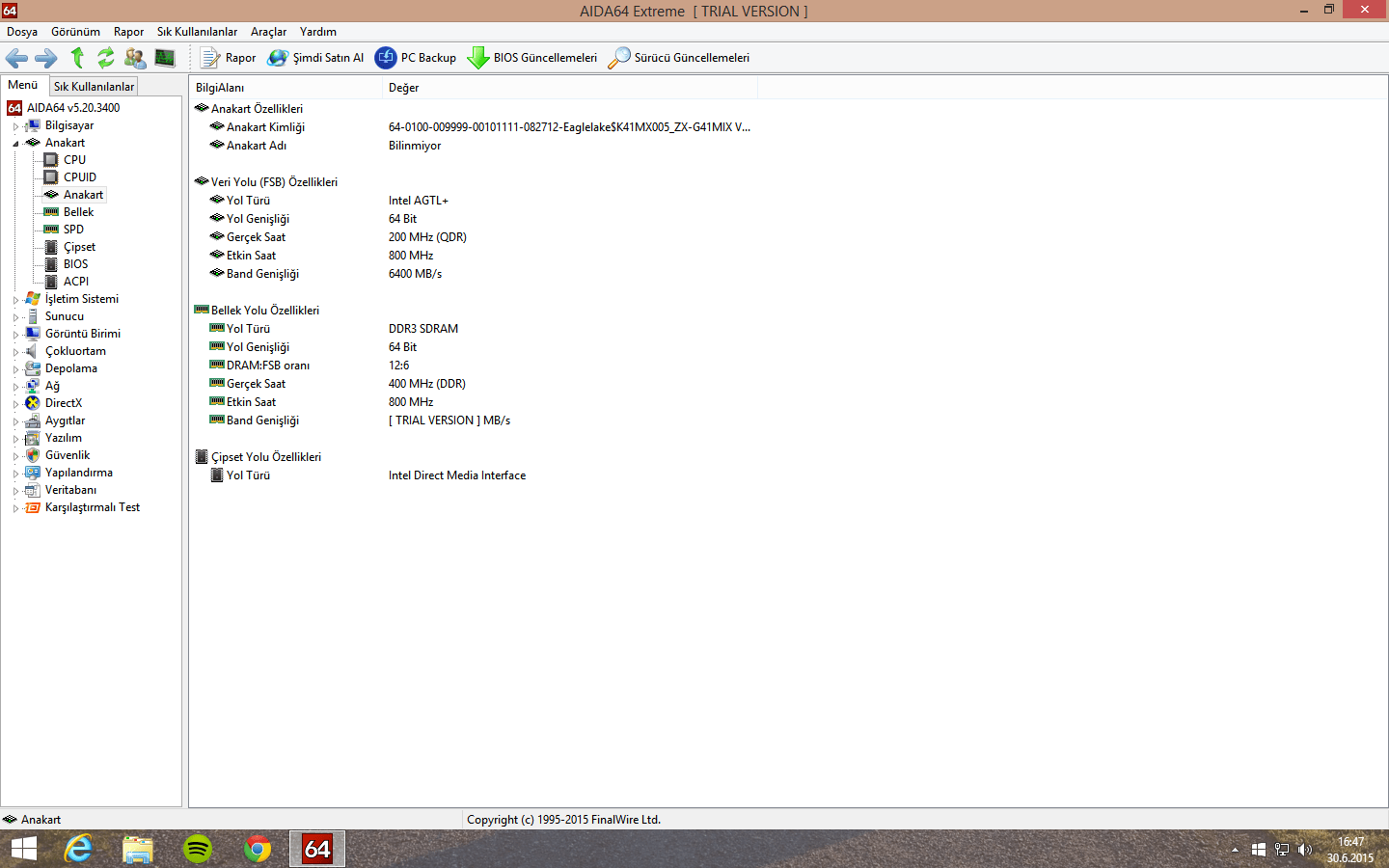Screen dimensions: 1389x868
Task: Collapse the Anakart tree node
Action: tap(15, 144)
